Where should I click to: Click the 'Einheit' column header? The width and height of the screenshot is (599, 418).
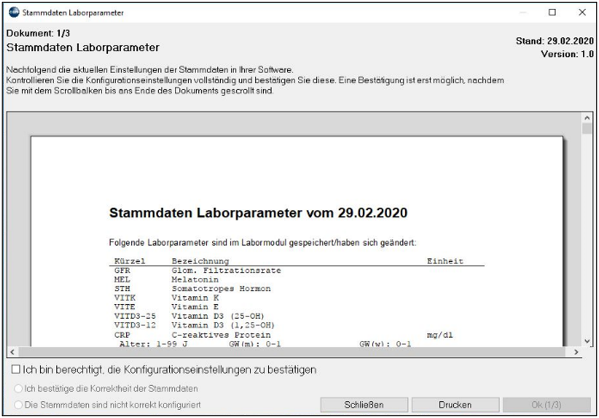pos(445,261)
